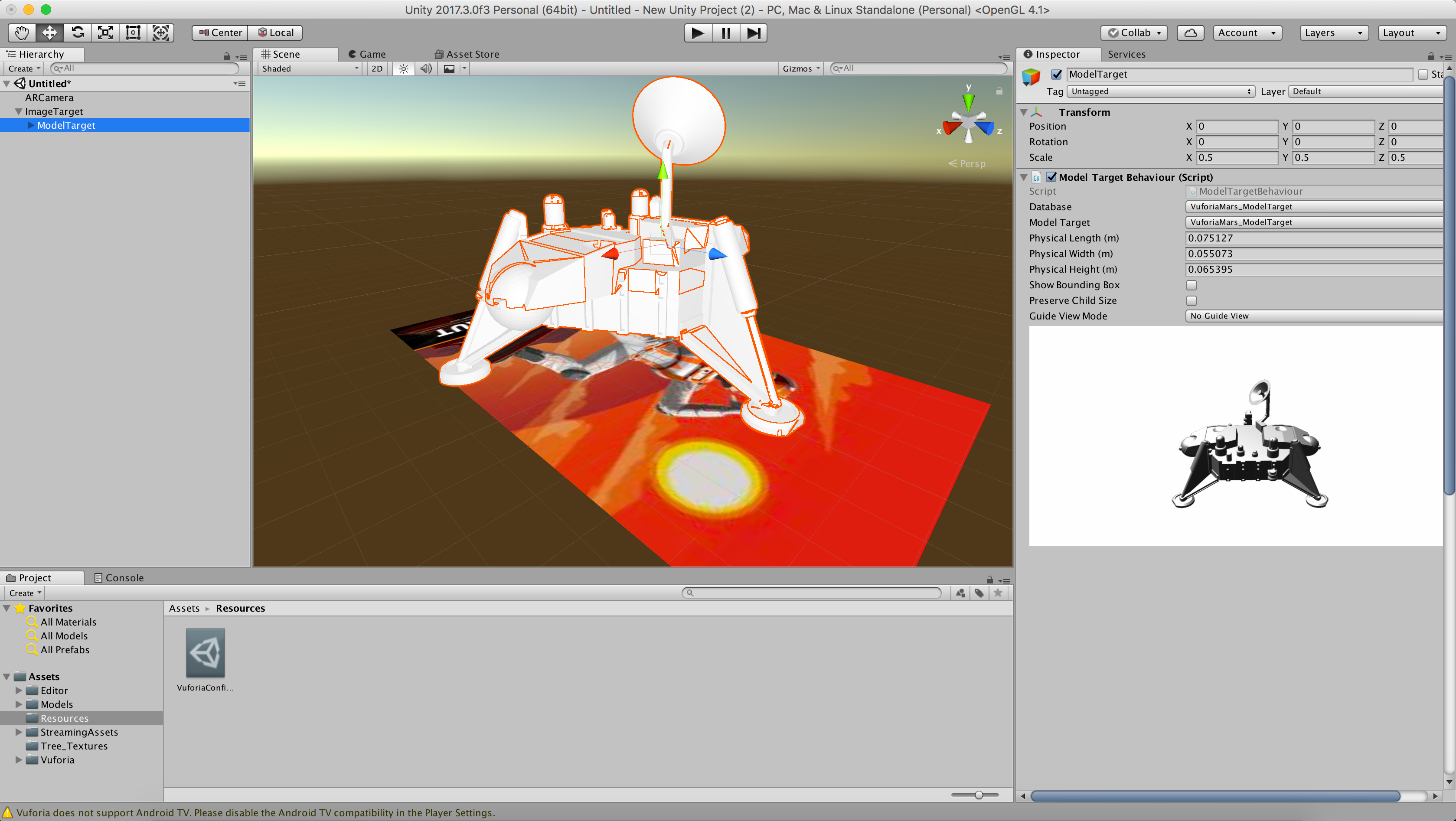Viewport: 1456px width, 821px height.
Task: Click Assets in the breadcrumb path
Action: click(184, 608)
